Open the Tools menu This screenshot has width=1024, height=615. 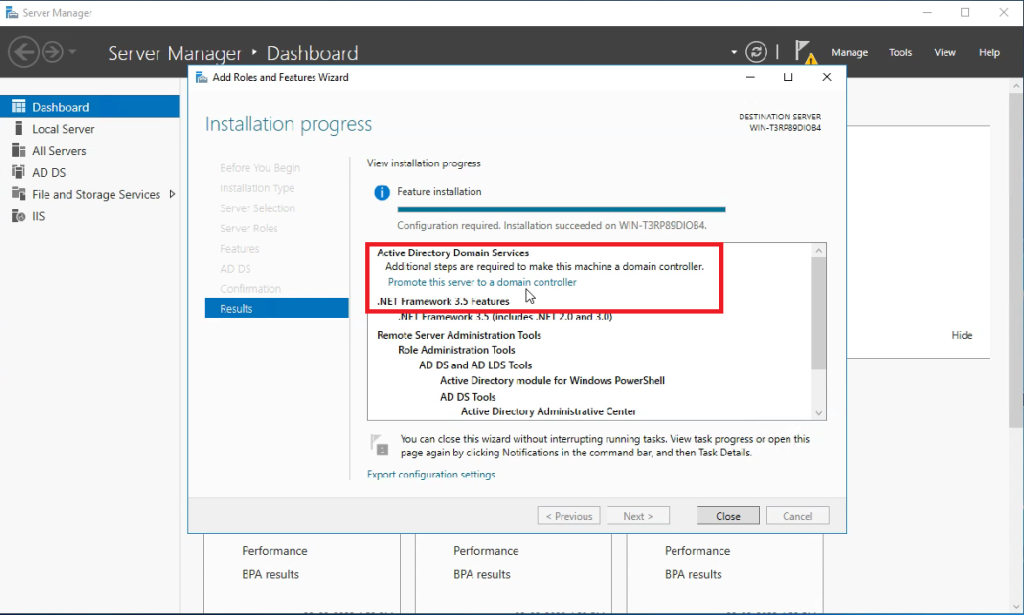pyautogui.click(x=900, y=52)
